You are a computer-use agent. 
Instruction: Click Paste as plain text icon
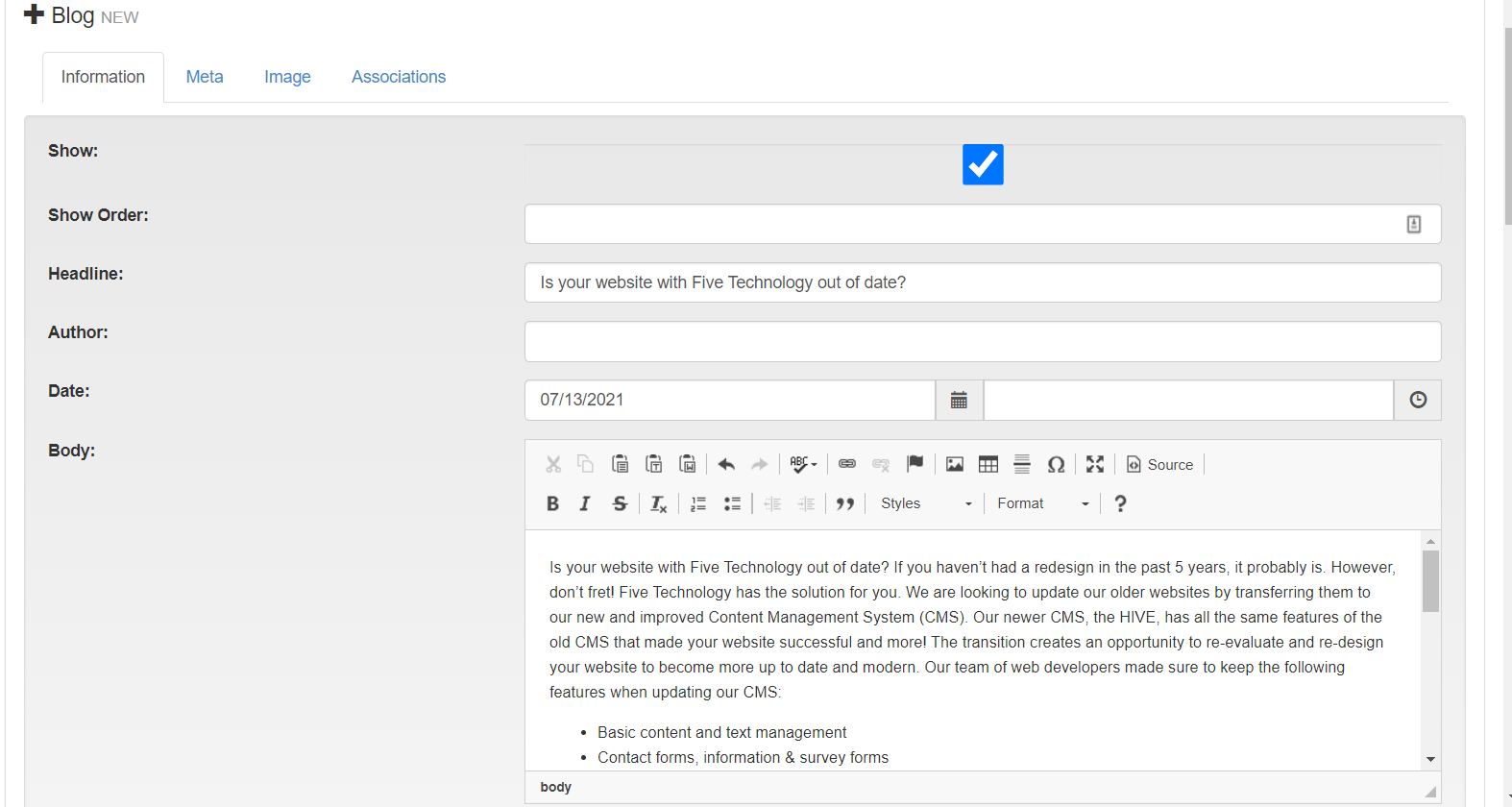point(654,465)
